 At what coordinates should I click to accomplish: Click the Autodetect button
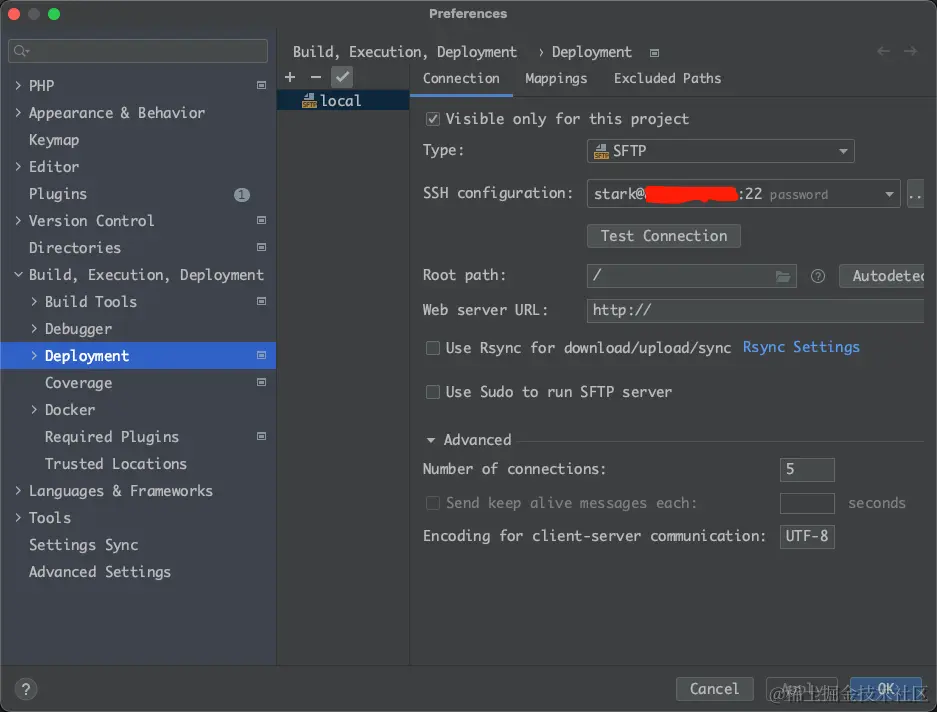point(882,276)
